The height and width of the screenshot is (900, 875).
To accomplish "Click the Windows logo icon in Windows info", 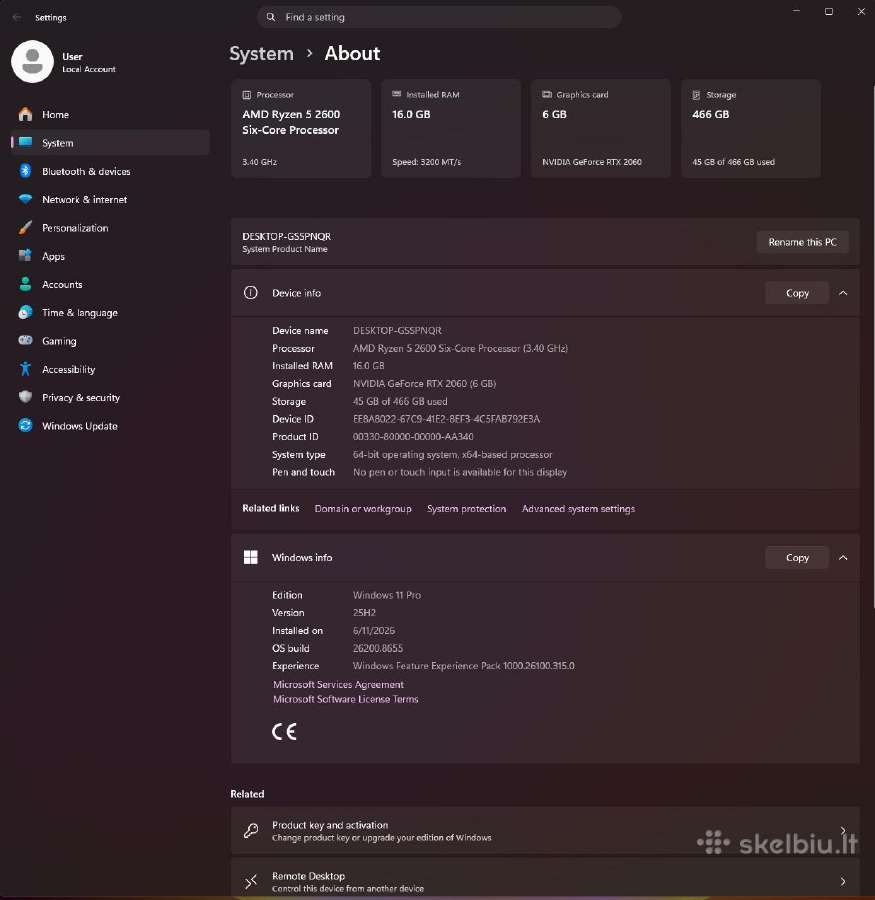I will point(250,557).
